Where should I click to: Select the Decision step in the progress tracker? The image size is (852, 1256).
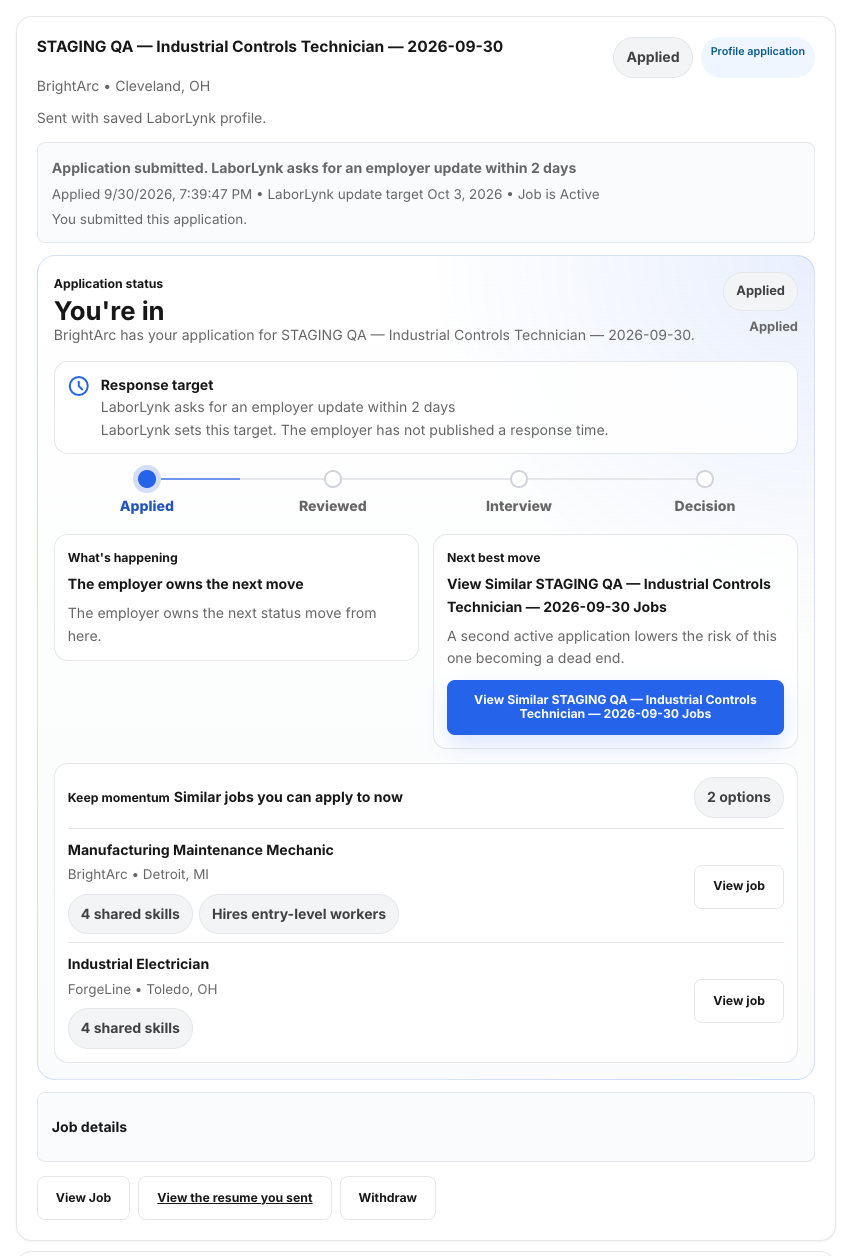(705, 479)
